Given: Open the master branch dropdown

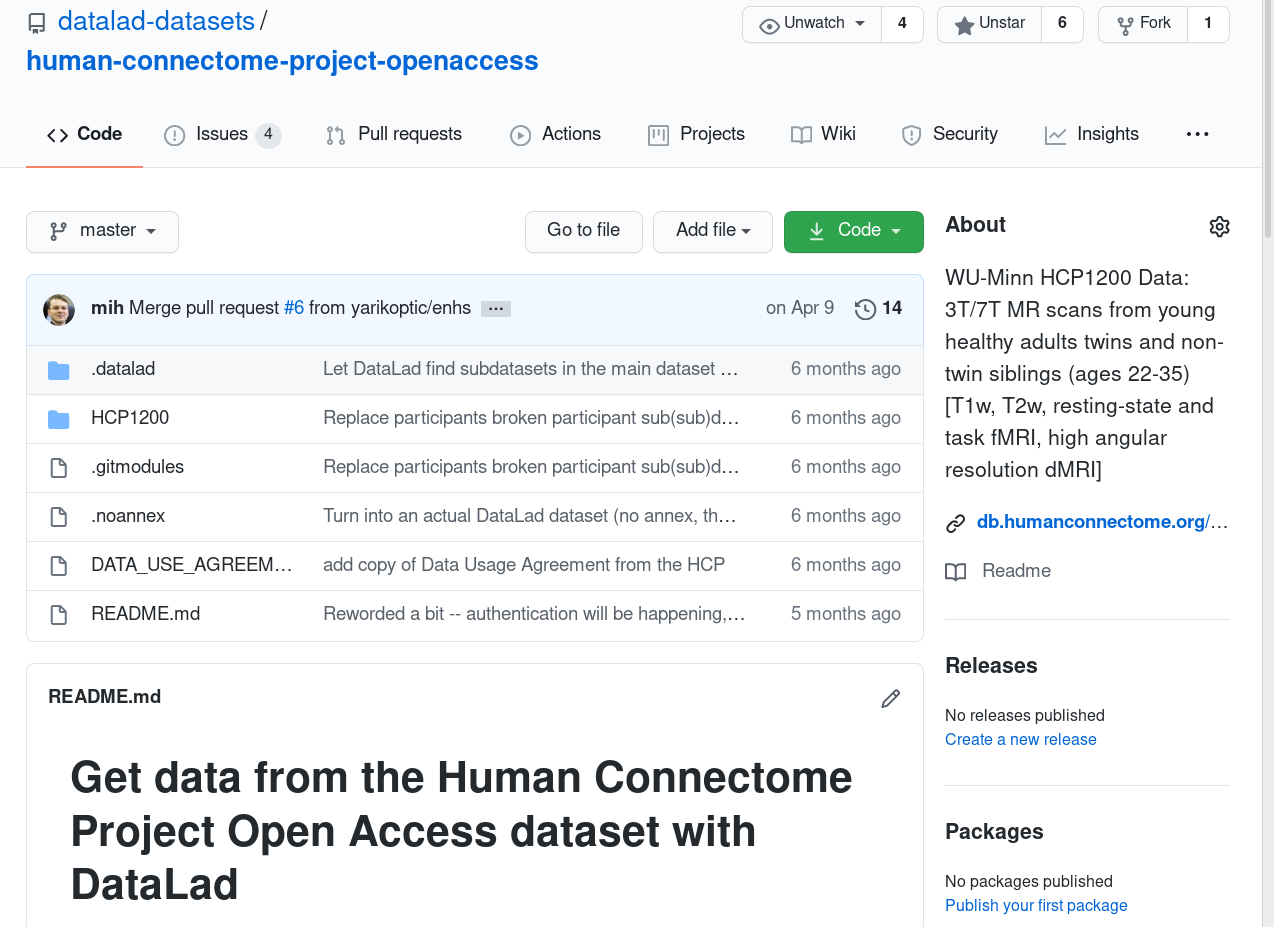Looking at the screenshot, I should tap(102, 231).
